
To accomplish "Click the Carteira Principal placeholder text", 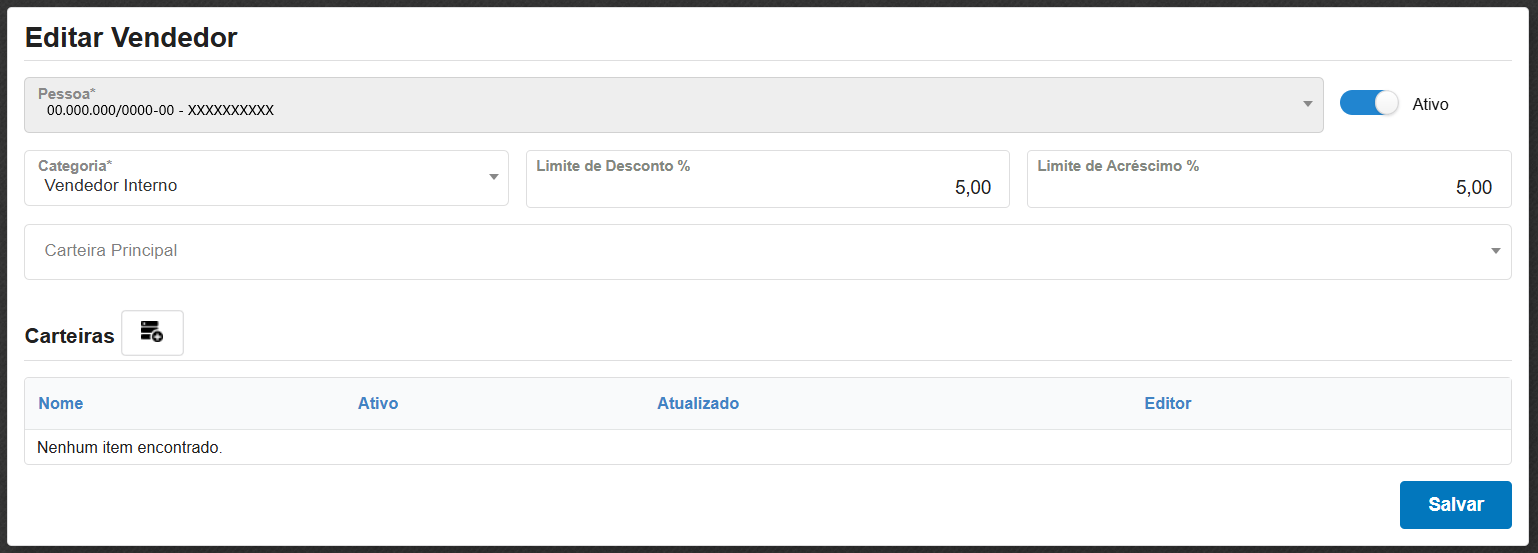I will click(x=111, y=250).
